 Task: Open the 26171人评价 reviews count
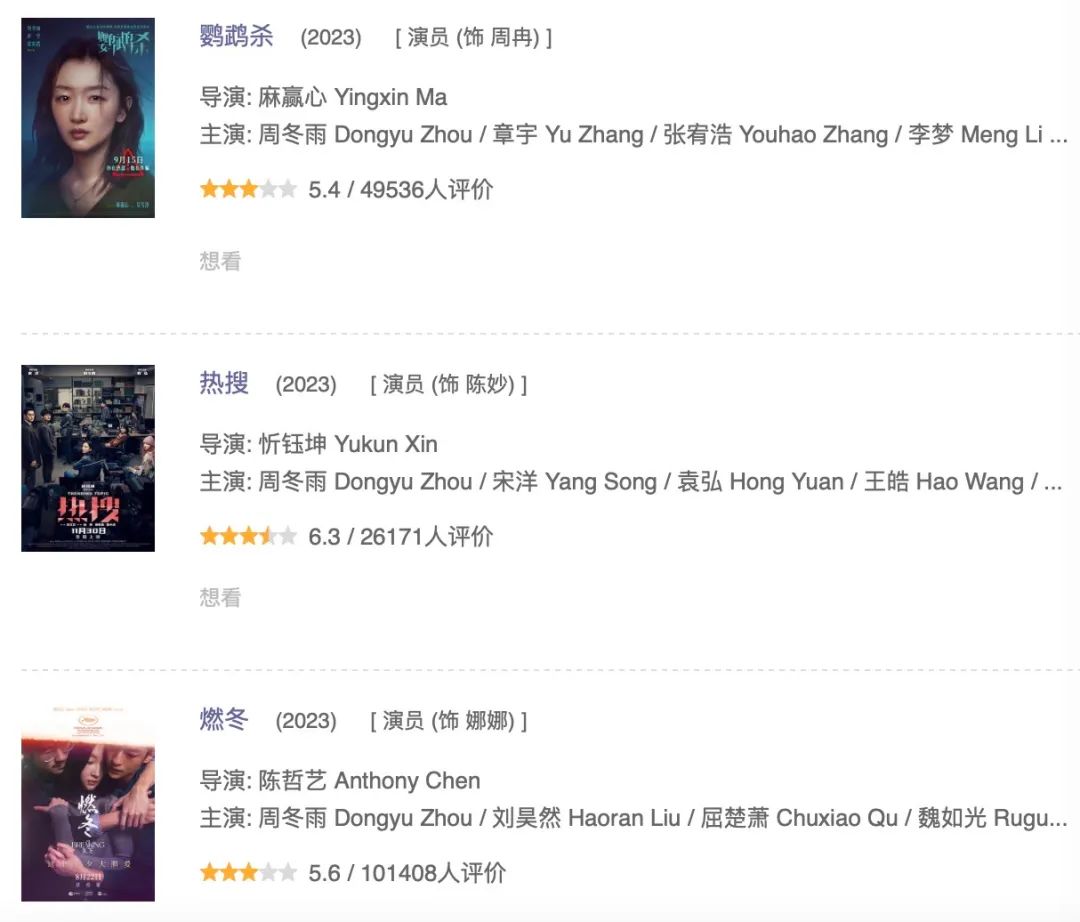426,536
